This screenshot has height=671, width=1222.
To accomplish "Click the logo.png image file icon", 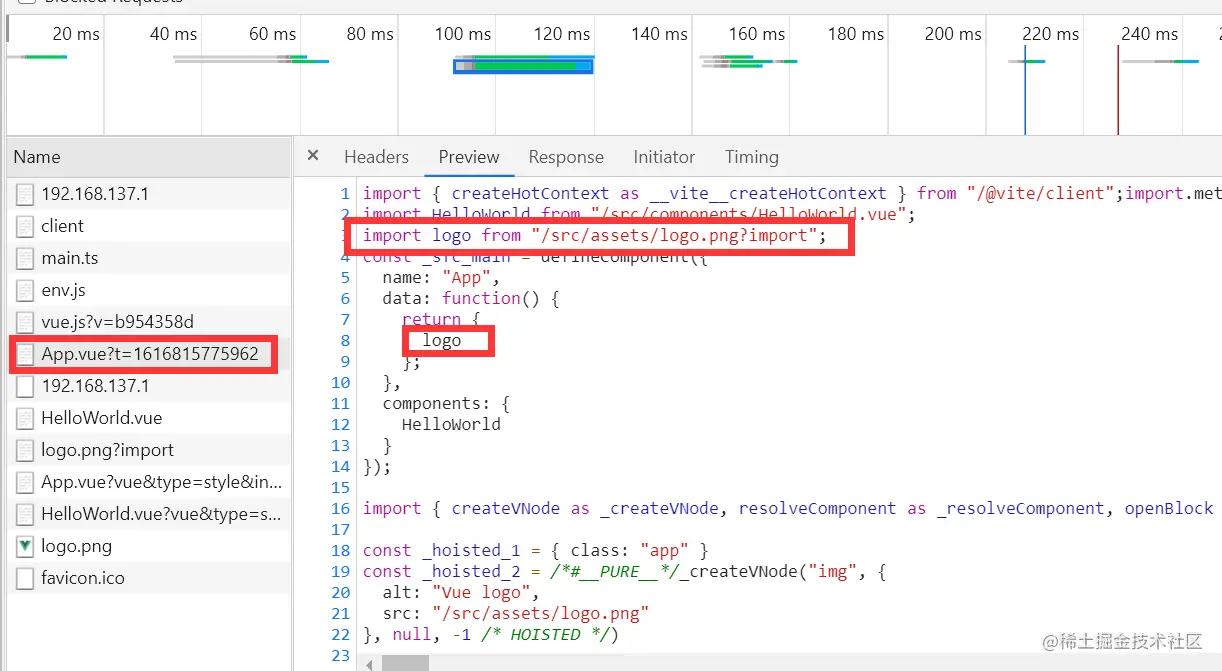I will pyautogui.click(x=24, y=546).
